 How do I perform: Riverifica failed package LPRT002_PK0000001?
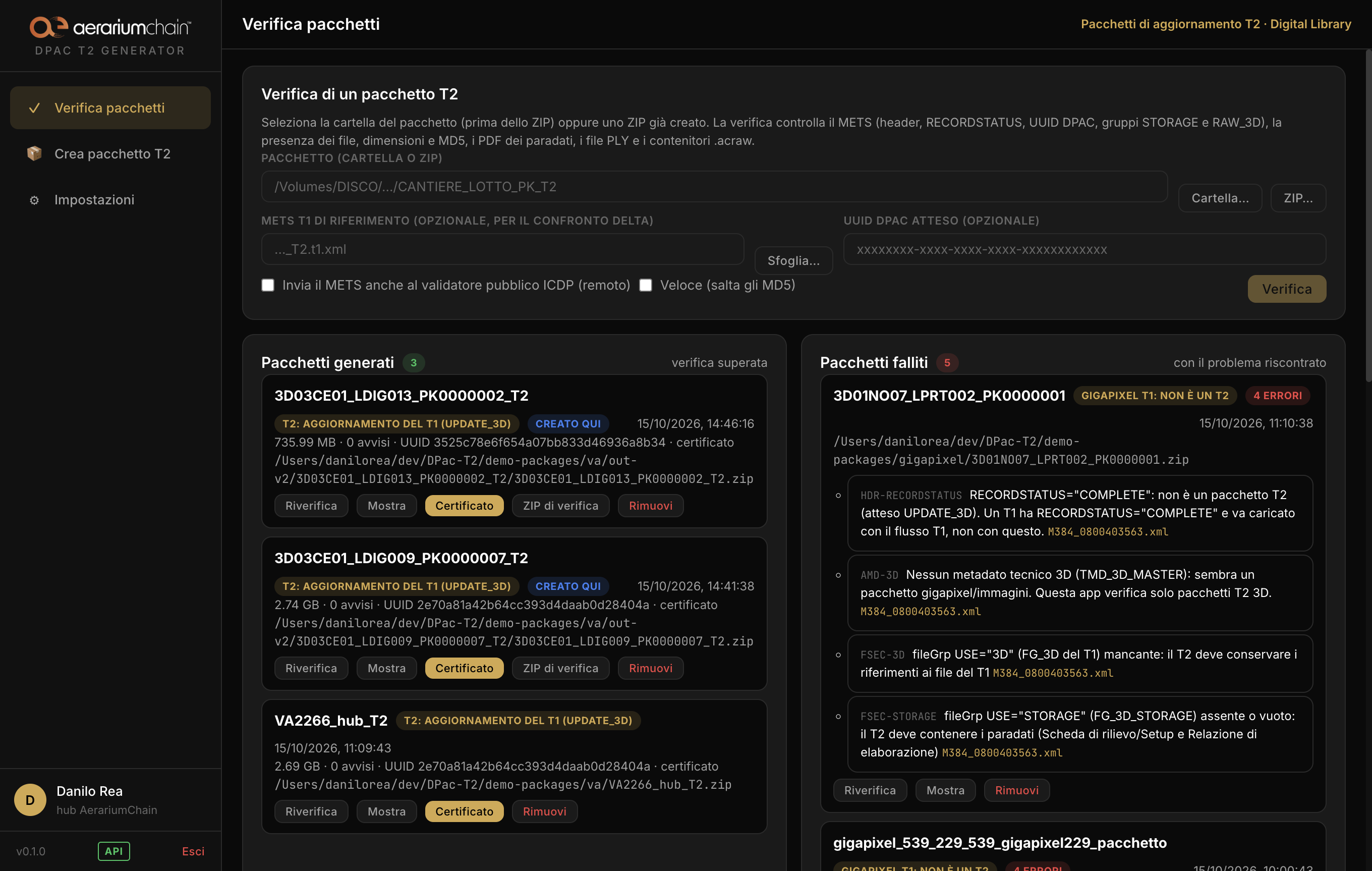(x=870, y=790)
